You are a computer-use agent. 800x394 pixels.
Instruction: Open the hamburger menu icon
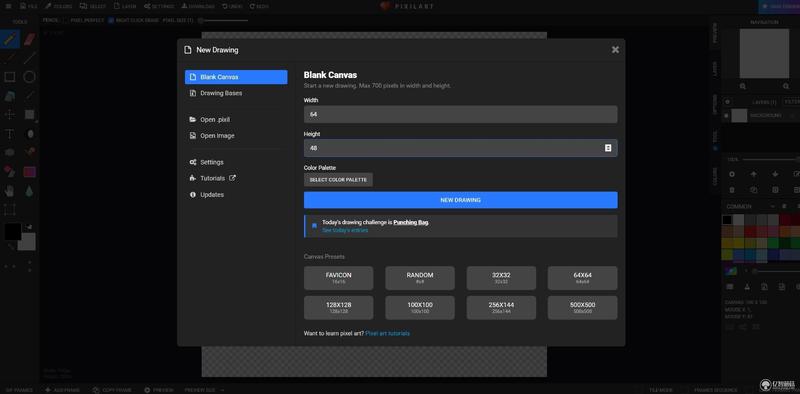(8, 6)
